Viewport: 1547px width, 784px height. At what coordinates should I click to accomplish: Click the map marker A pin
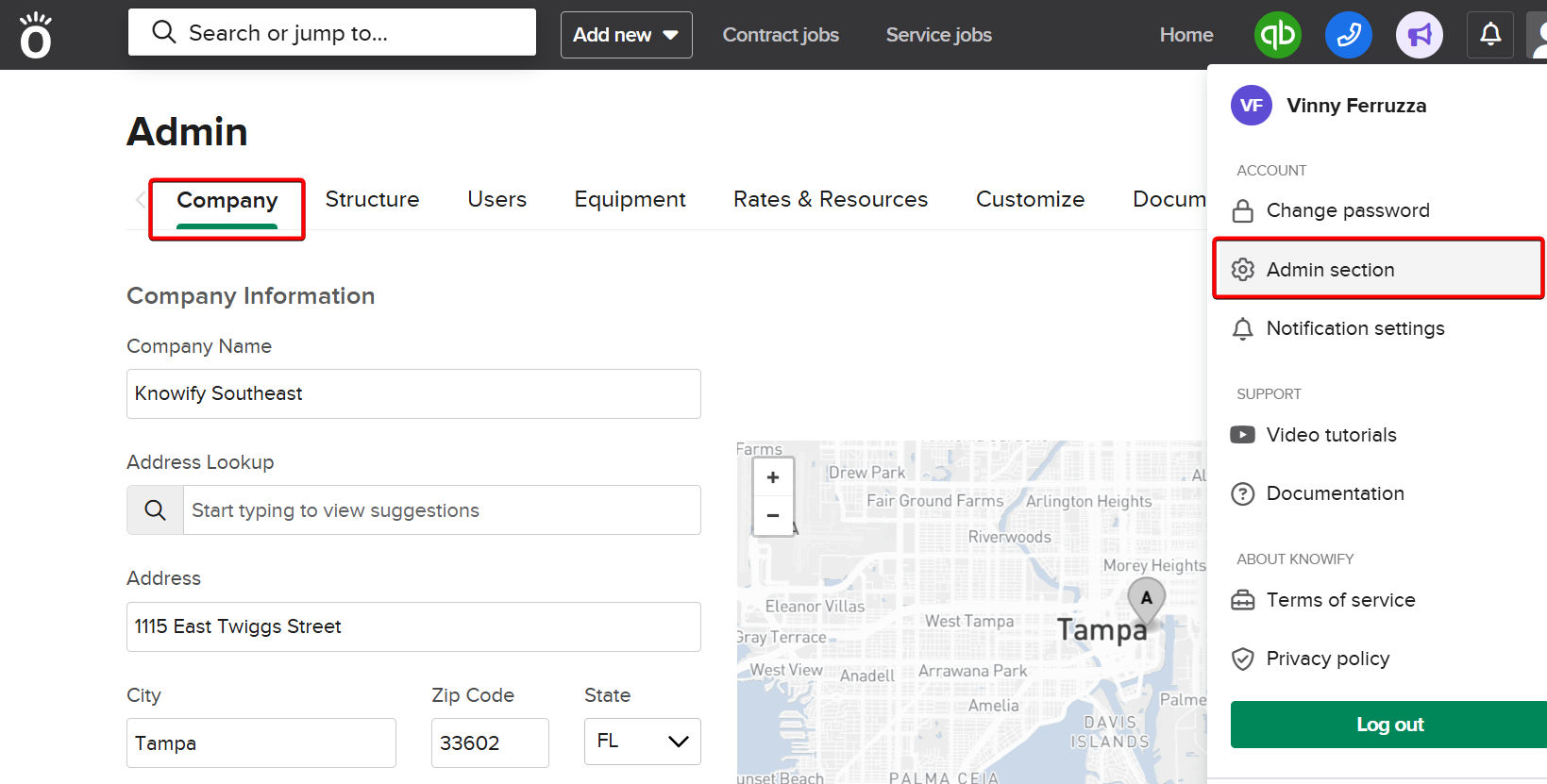coord(1146,598)
